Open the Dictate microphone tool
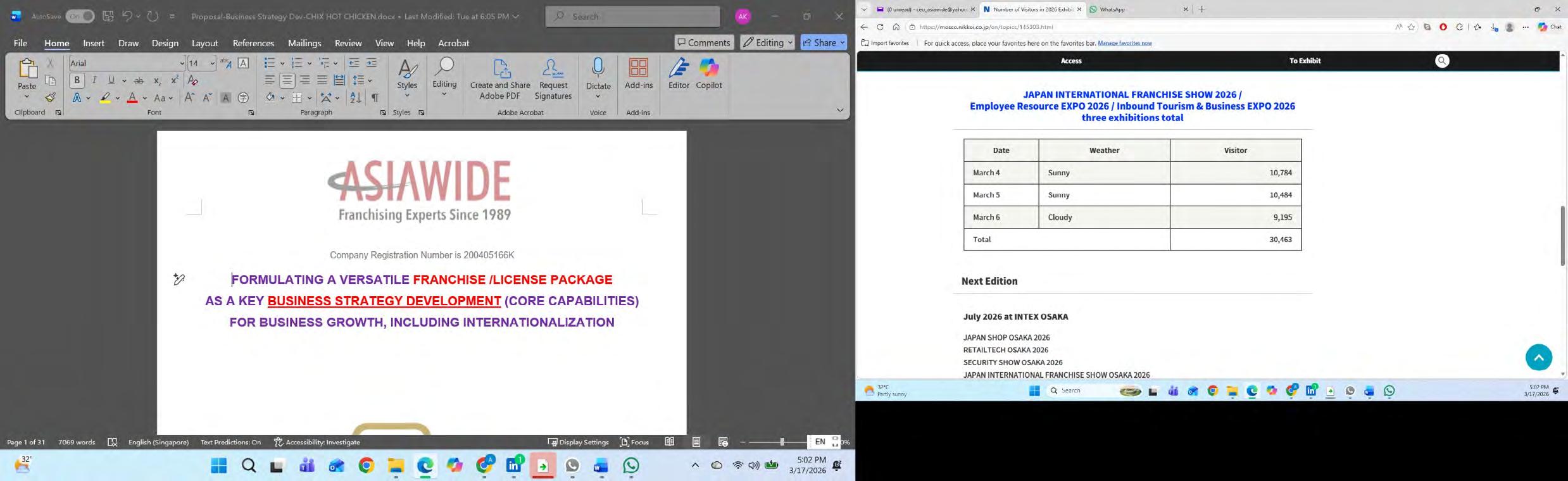 coord(598,77)
